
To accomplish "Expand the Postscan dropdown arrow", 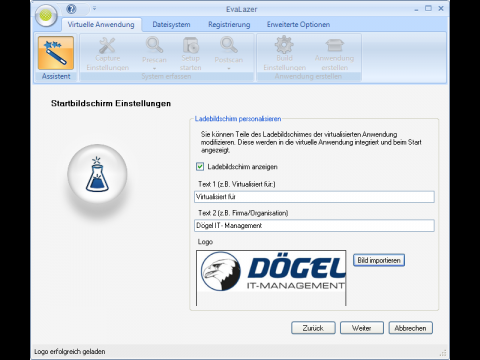I will point(229,68).
